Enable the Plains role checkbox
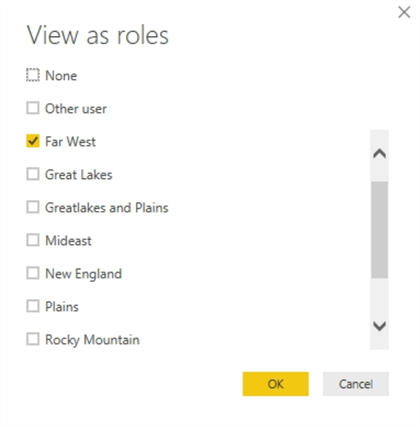 point(33,306)
